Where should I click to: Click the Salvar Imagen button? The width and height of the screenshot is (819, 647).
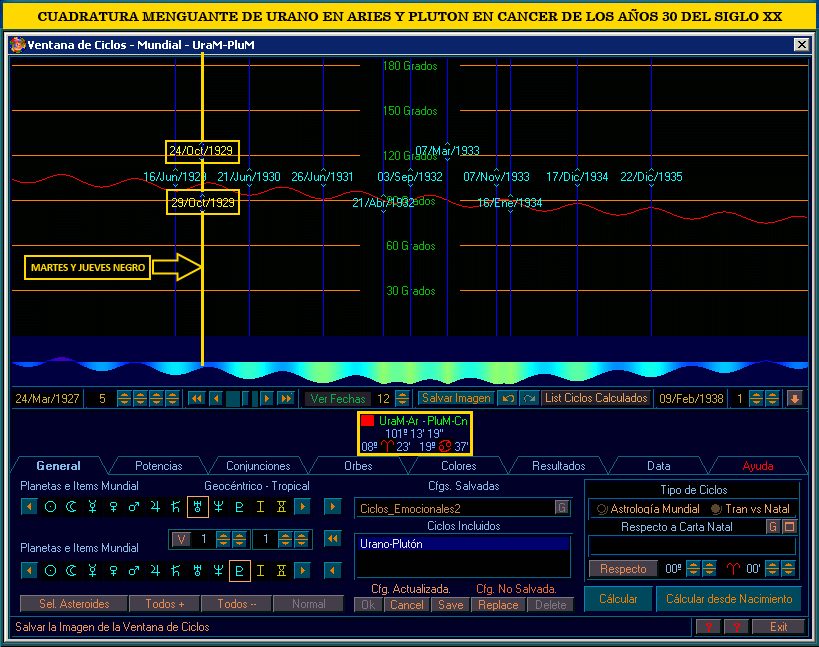457,398
